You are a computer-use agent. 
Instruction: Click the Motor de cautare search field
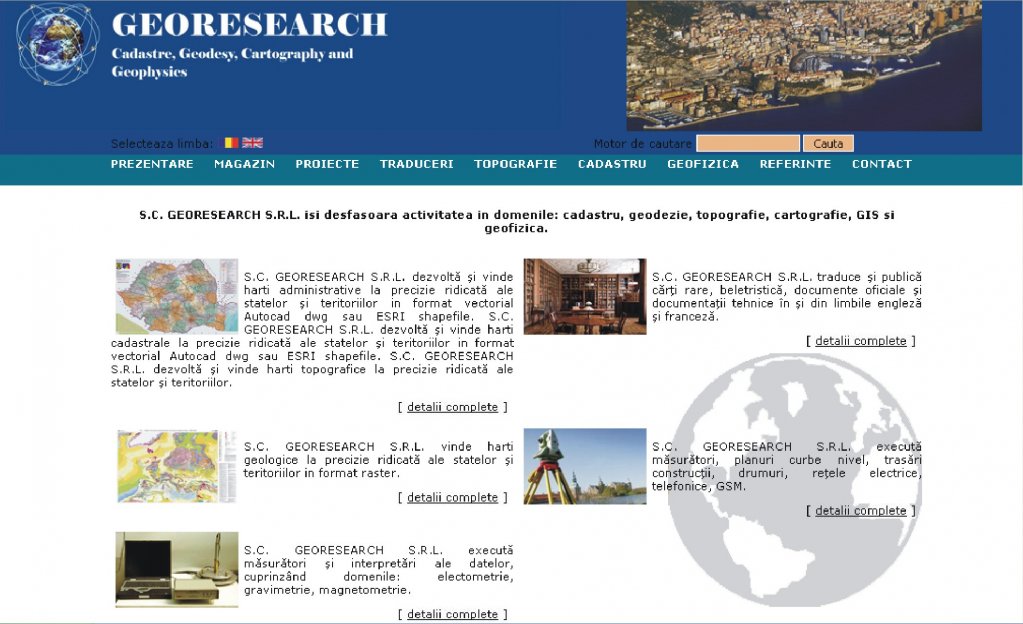click(x=748, y=144)
